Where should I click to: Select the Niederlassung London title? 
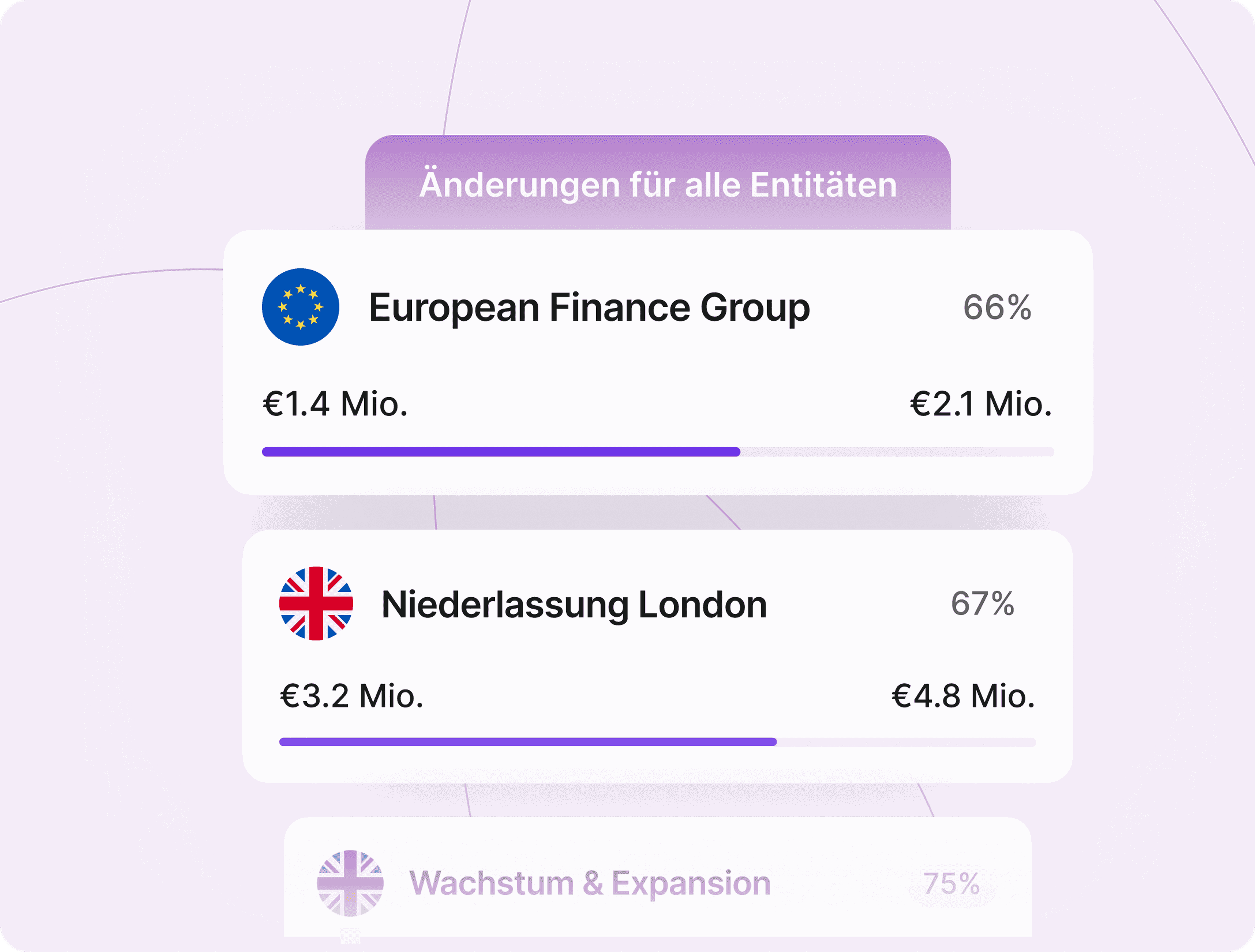click(x=574, y=604)
